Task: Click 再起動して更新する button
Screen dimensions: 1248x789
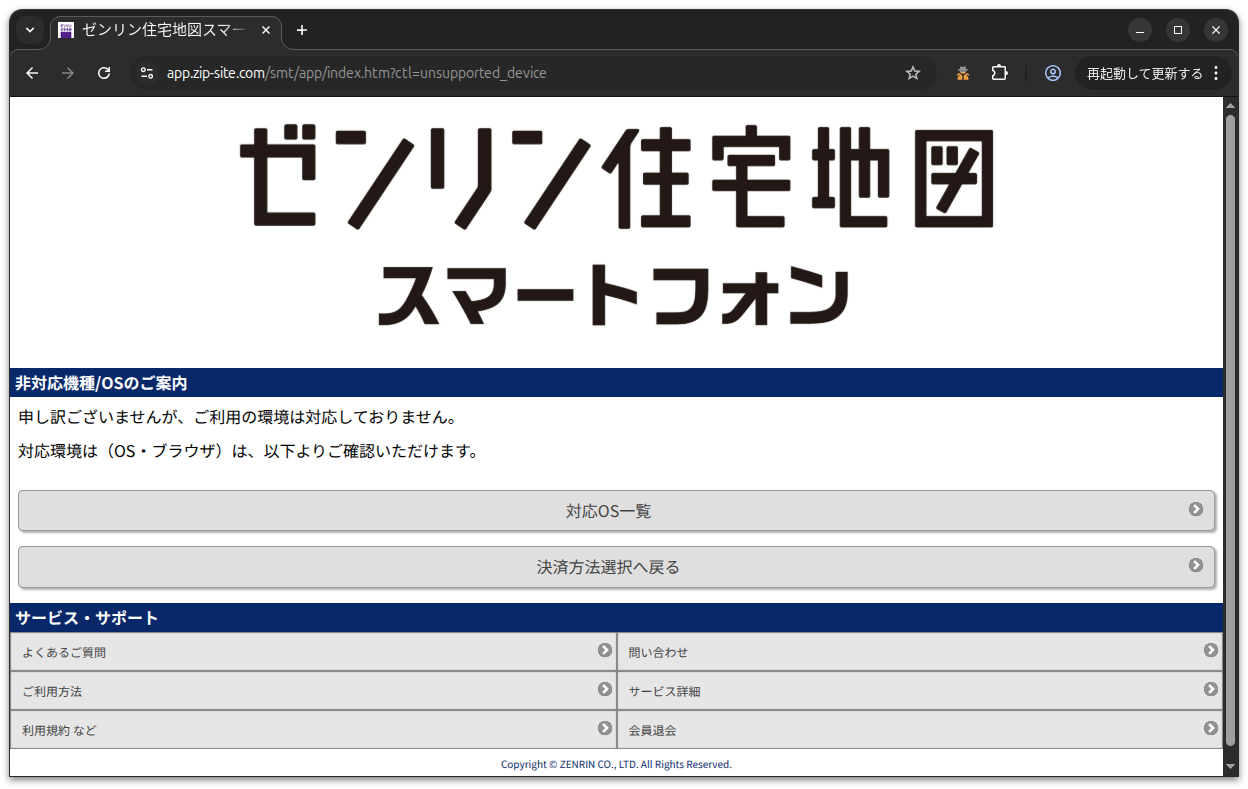Action: (1144, 73)
